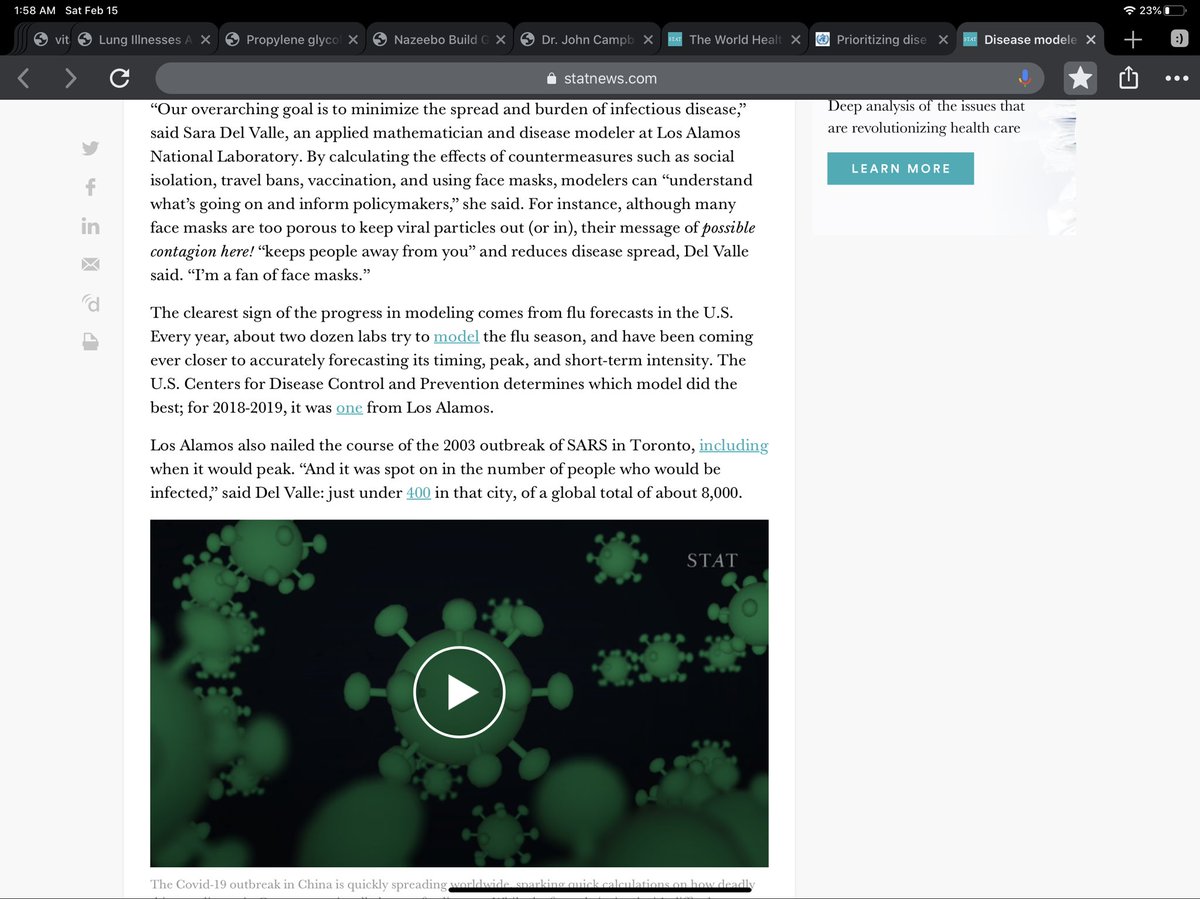Open the doximity share icon

point(90,303)
